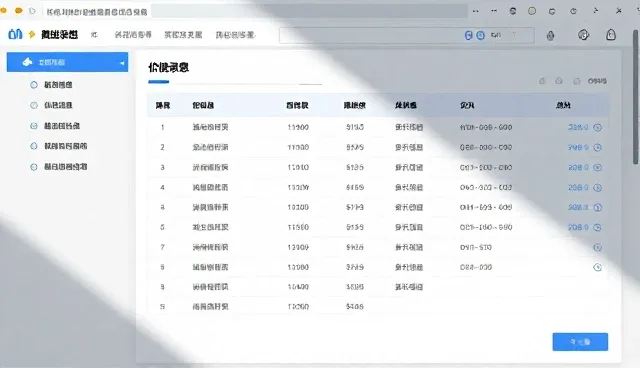Focus the wide search field in the app header
Screen dimensions: 640x368
(x=407, y=35)
